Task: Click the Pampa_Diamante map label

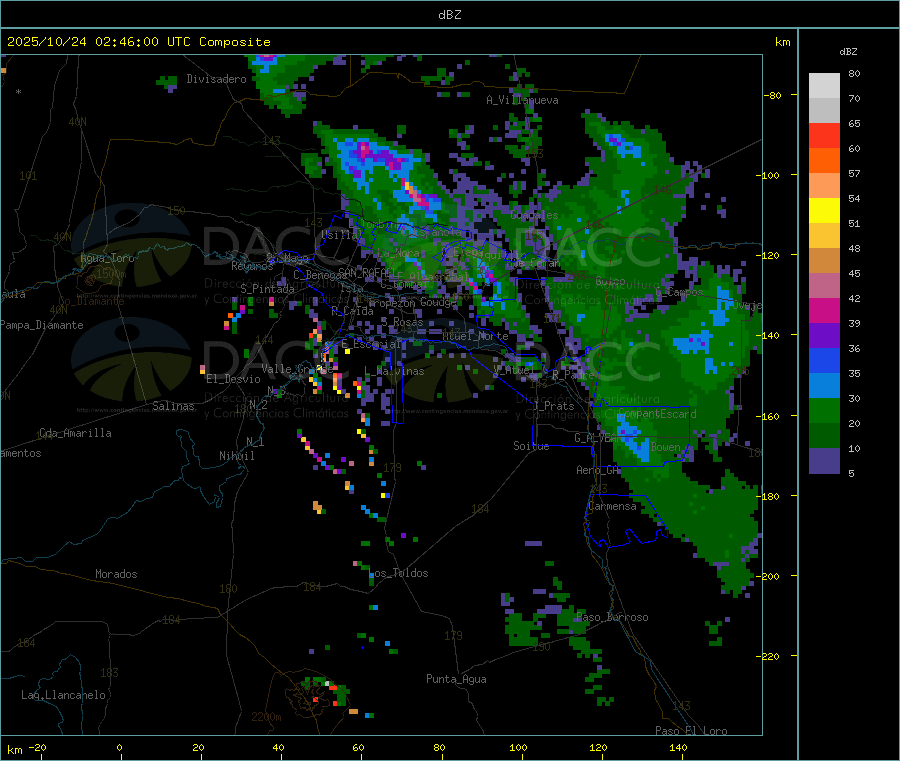Action: (x=42, y=325)
